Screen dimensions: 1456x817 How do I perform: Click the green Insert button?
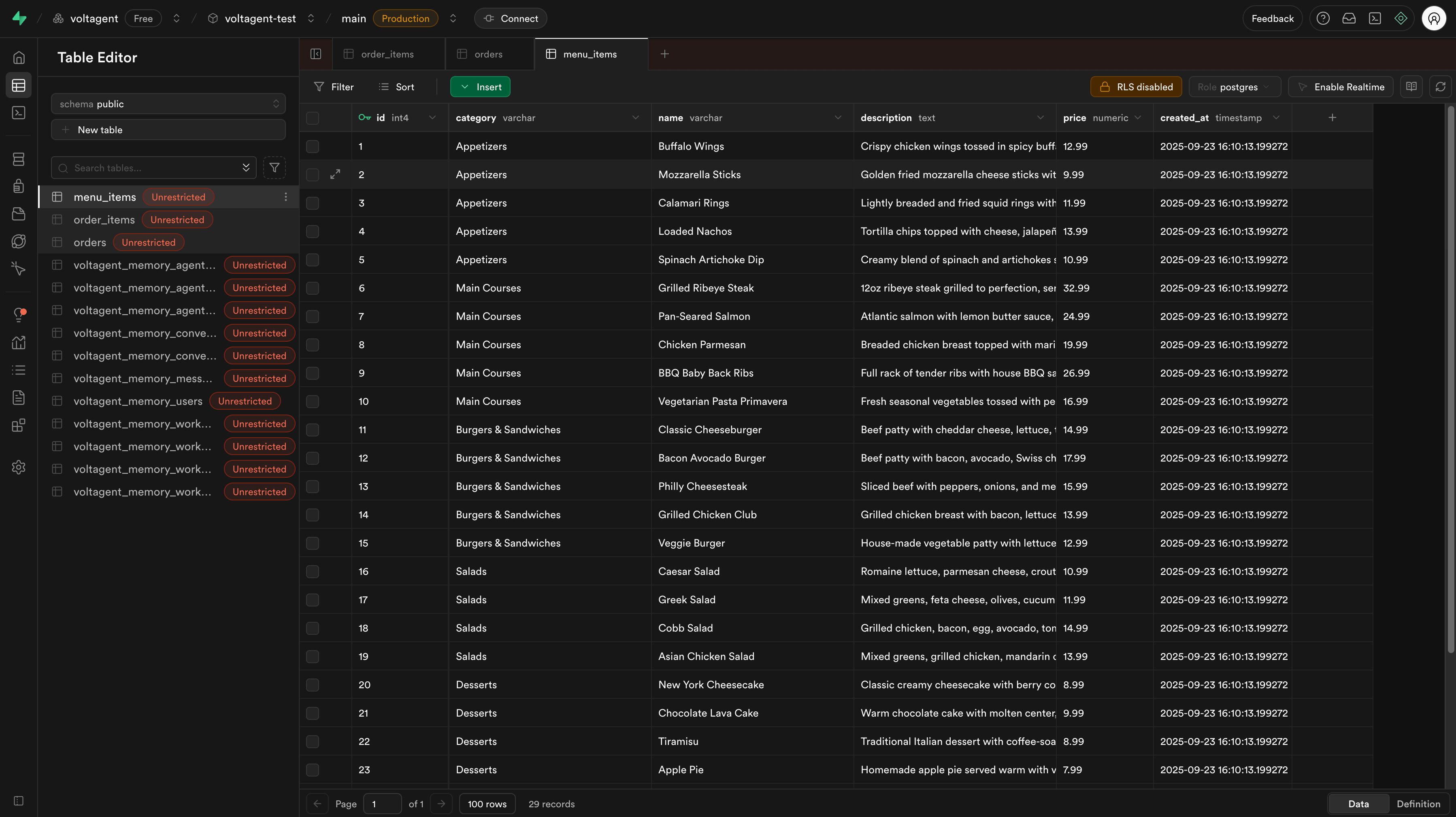(481, 87)
